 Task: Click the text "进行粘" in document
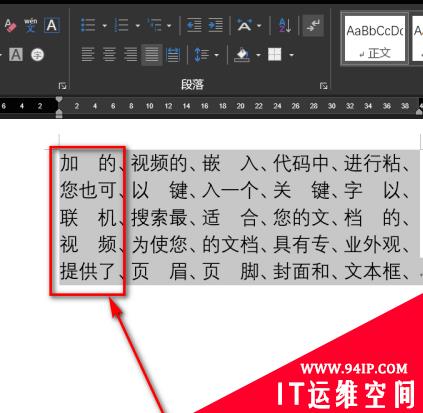click(372, 164)
